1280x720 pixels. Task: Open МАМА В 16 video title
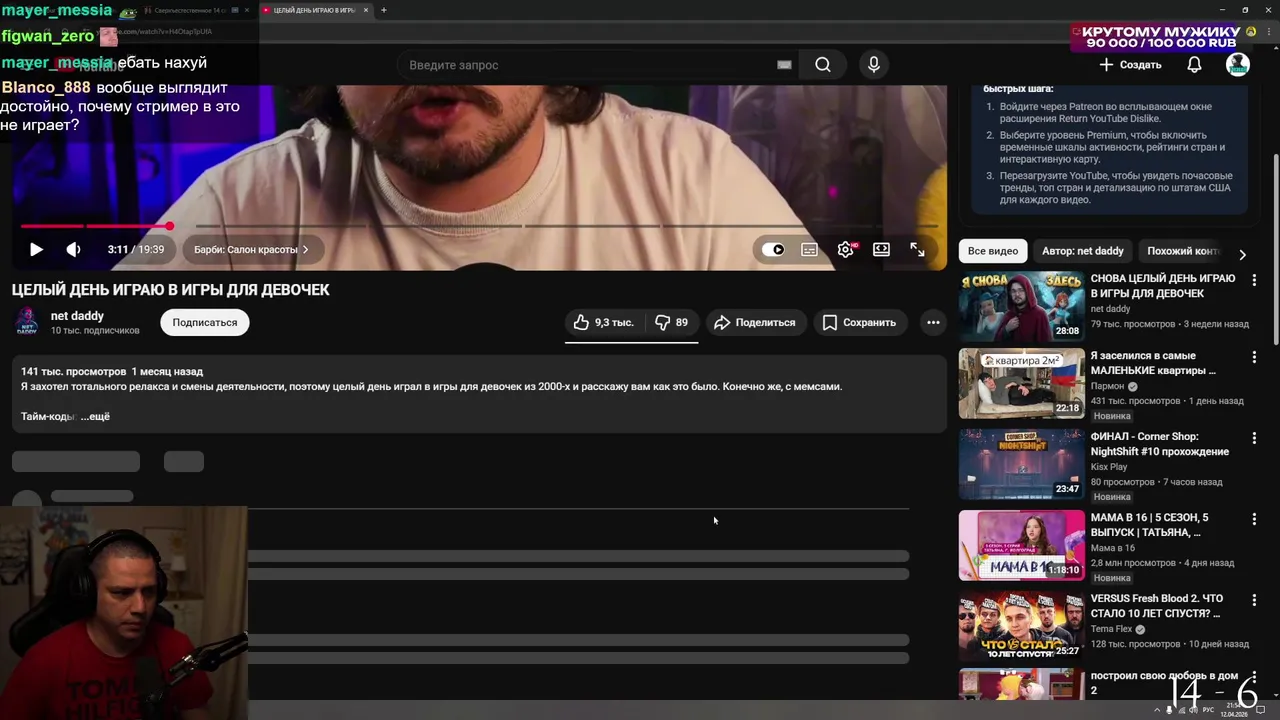[x=1149, y=525]
